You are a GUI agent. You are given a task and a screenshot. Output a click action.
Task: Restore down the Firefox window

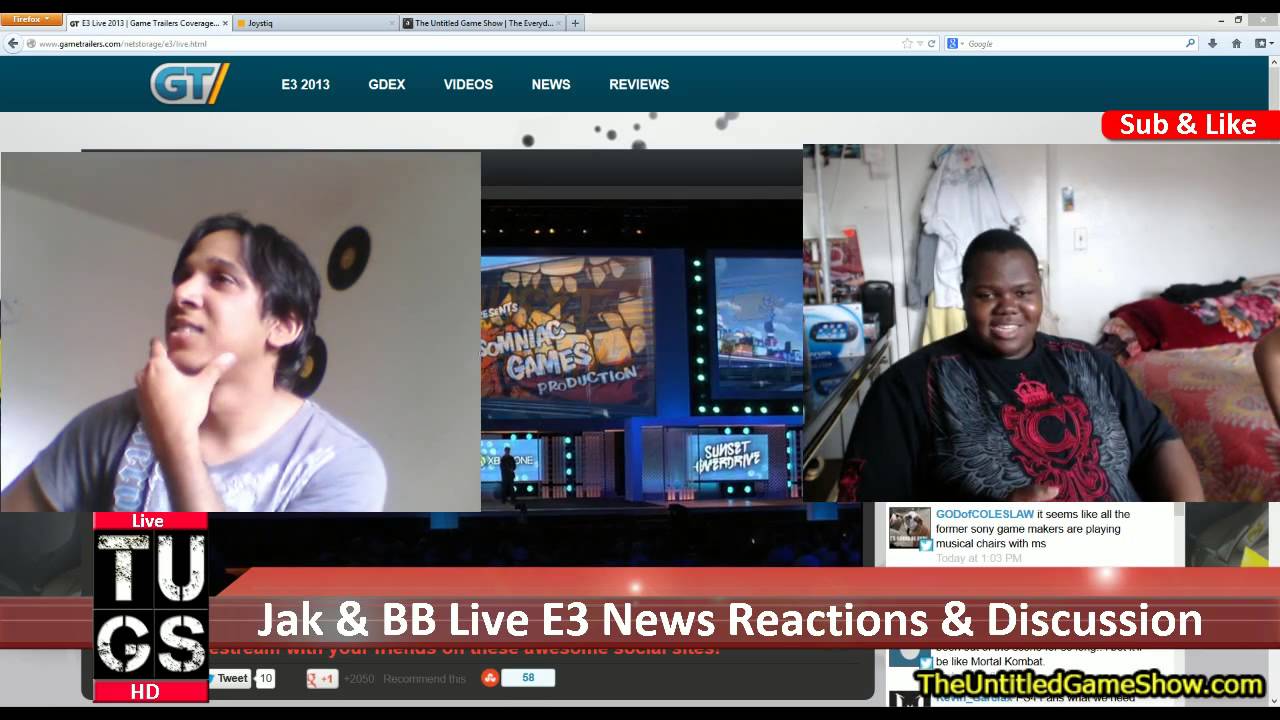[x=1238, y=20]
